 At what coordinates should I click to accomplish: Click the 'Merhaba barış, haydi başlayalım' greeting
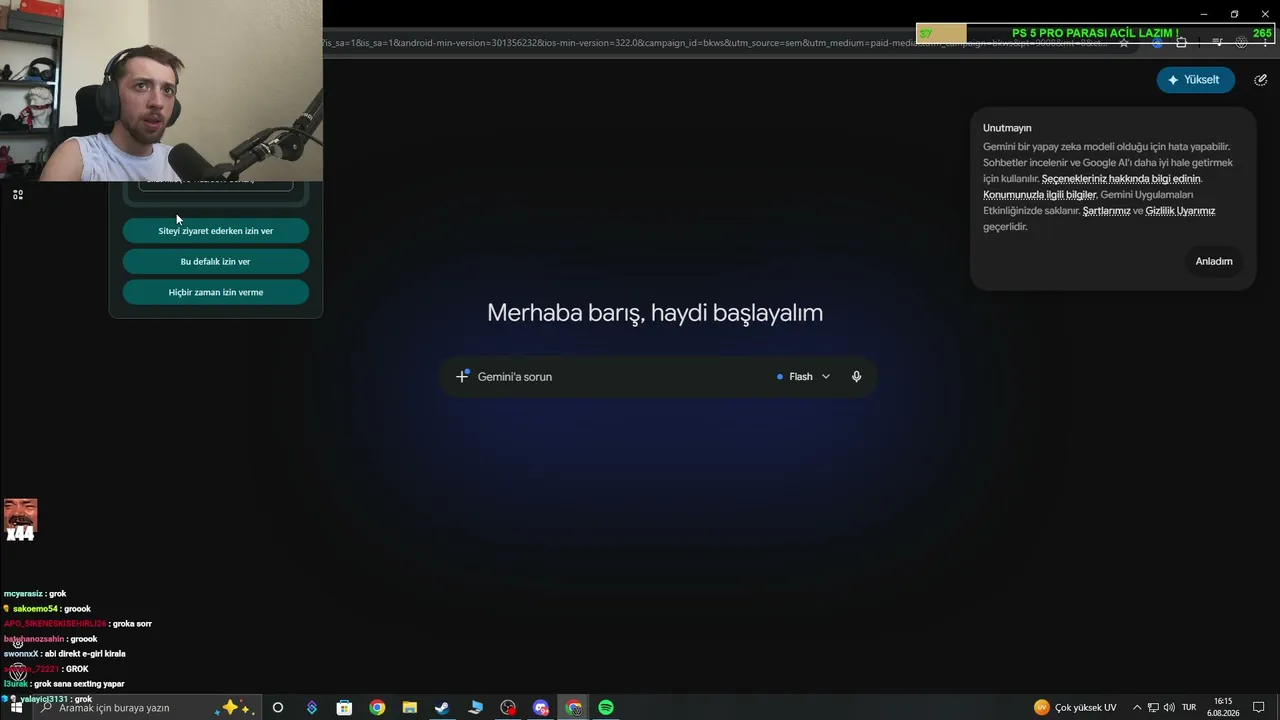pyautogui.click(x=655, y=313)
